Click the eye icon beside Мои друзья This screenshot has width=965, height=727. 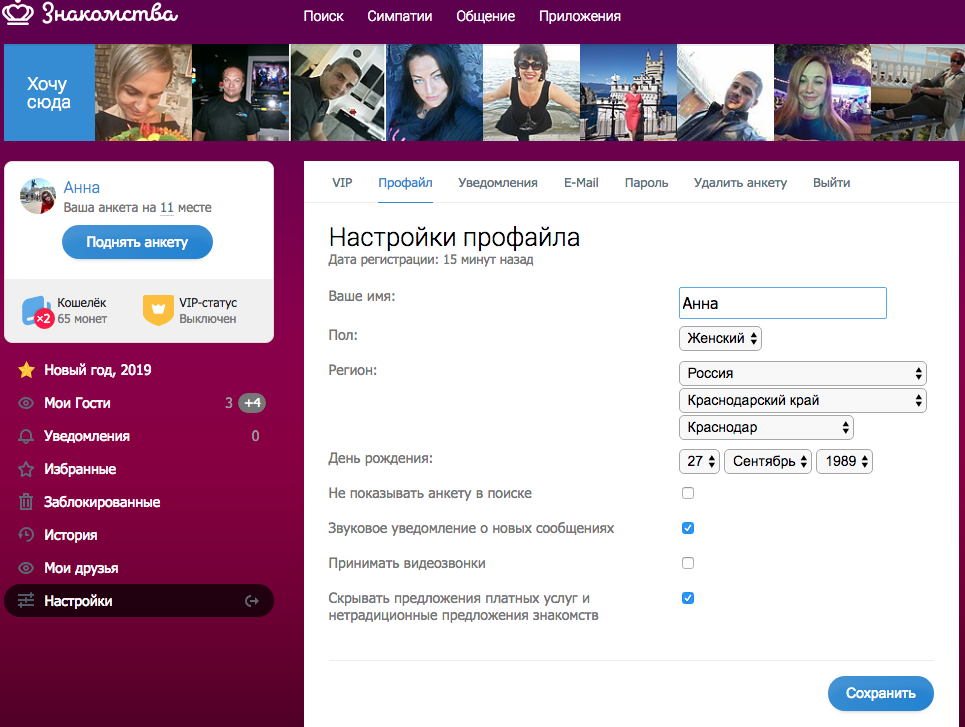(26, 568)
